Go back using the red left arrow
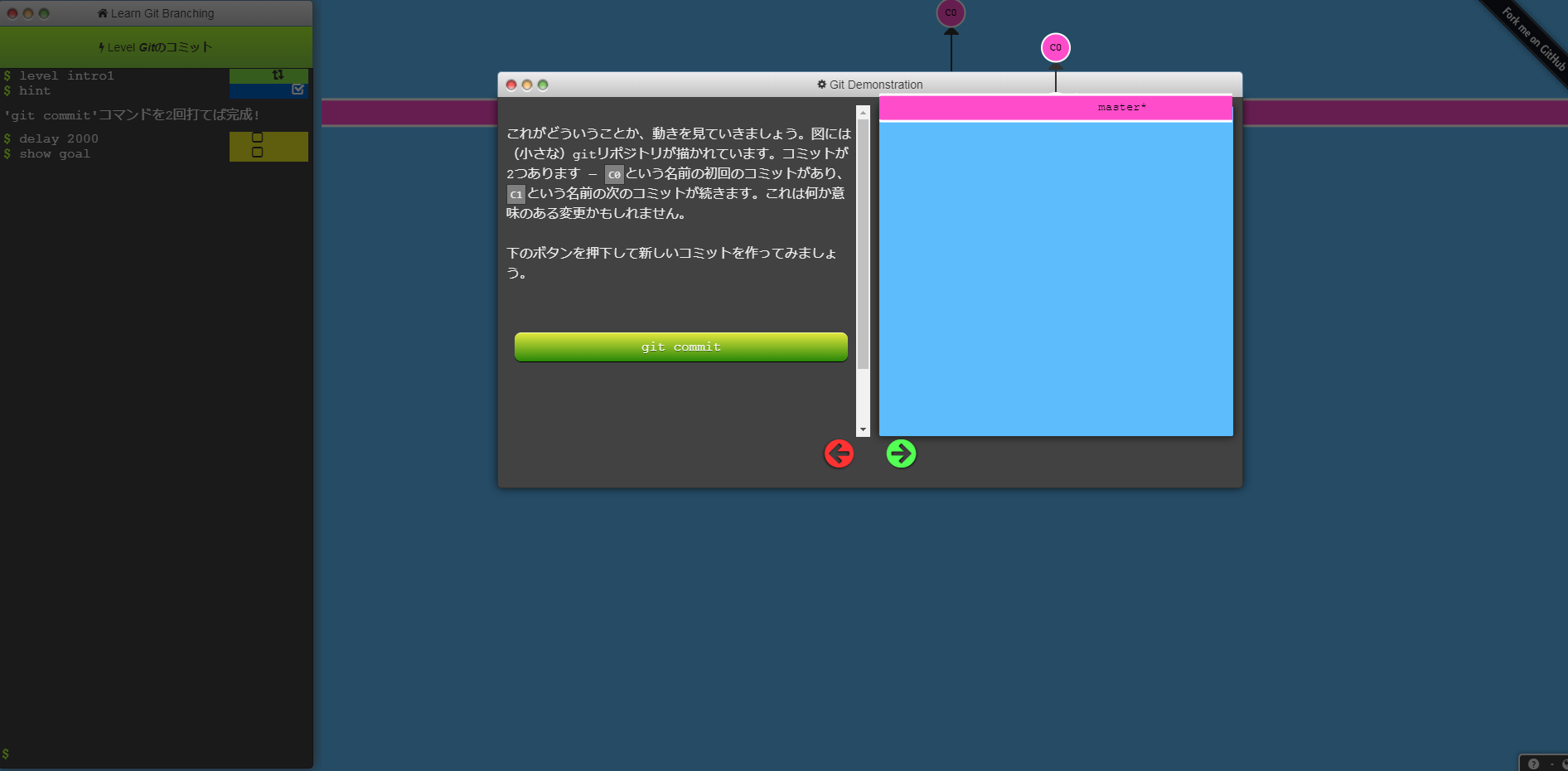 [x=839, y=453]
